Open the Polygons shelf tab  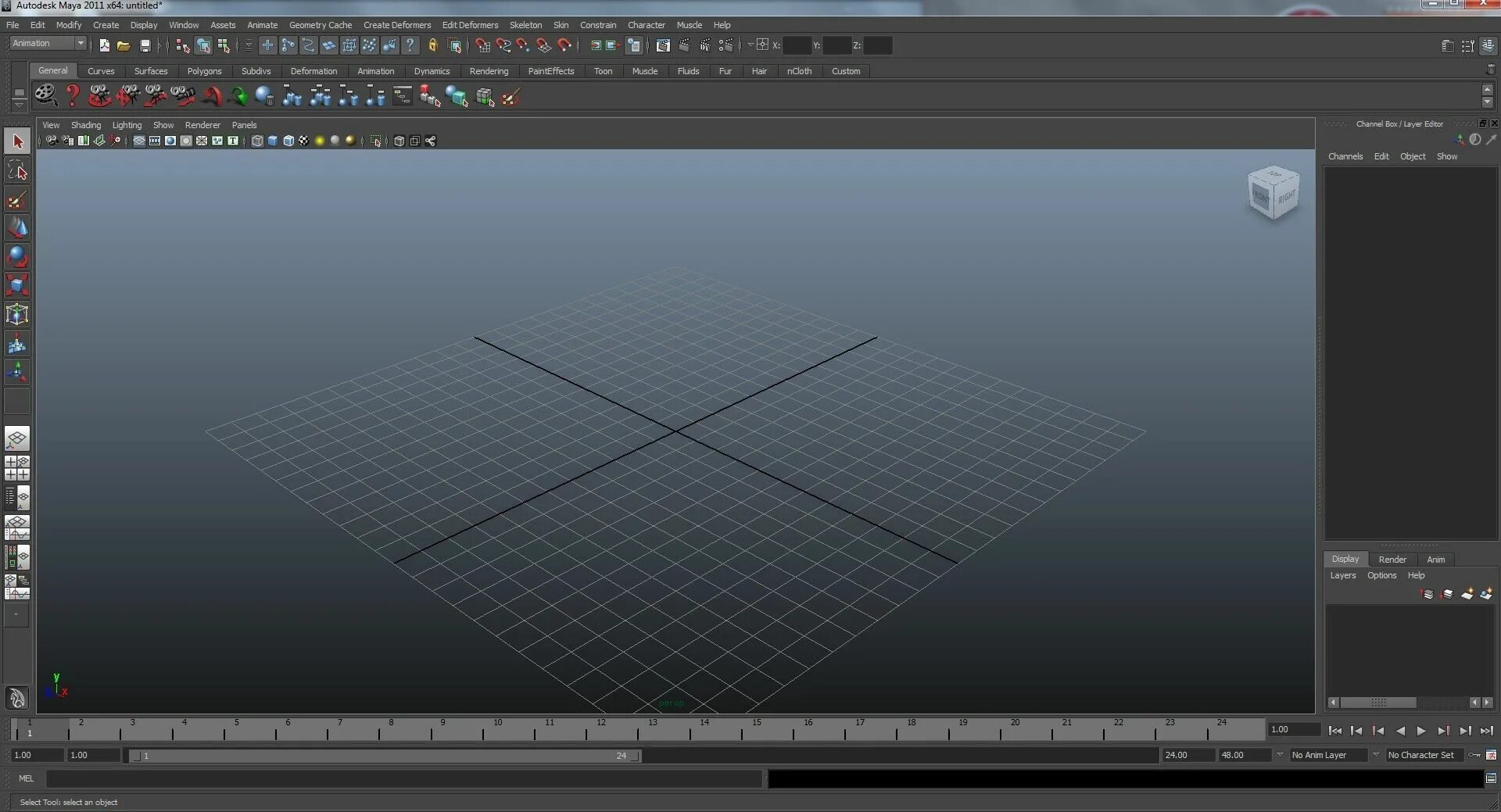coord(204,71)
